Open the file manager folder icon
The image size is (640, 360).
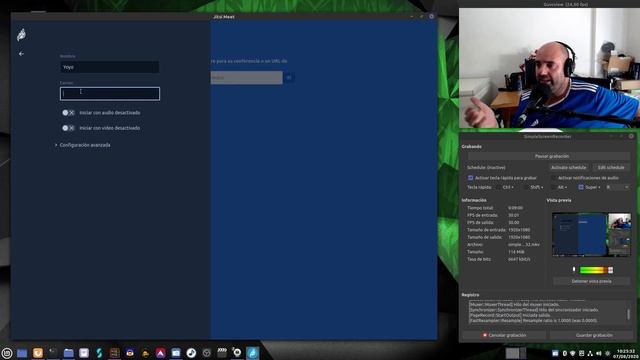(x=69, y=353)
